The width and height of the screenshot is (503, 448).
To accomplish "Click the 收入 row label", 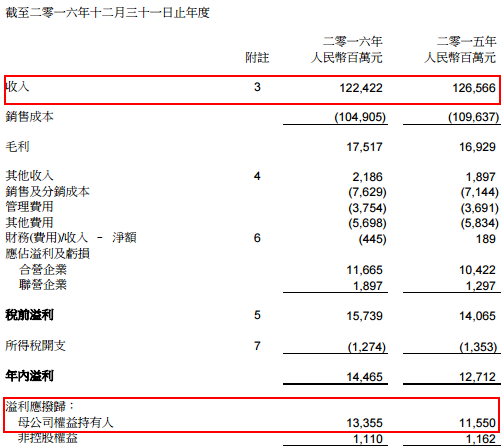I will pyautogui.click(x=17, y=87).
